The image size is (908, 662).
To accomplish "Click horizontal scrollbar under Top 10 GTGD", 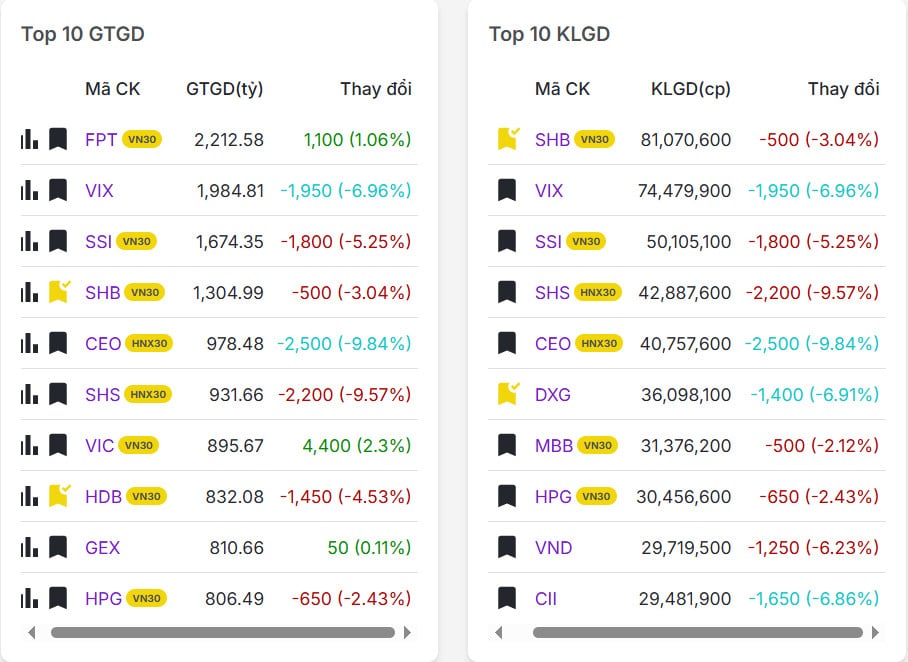I will click(x=222, y=632).
